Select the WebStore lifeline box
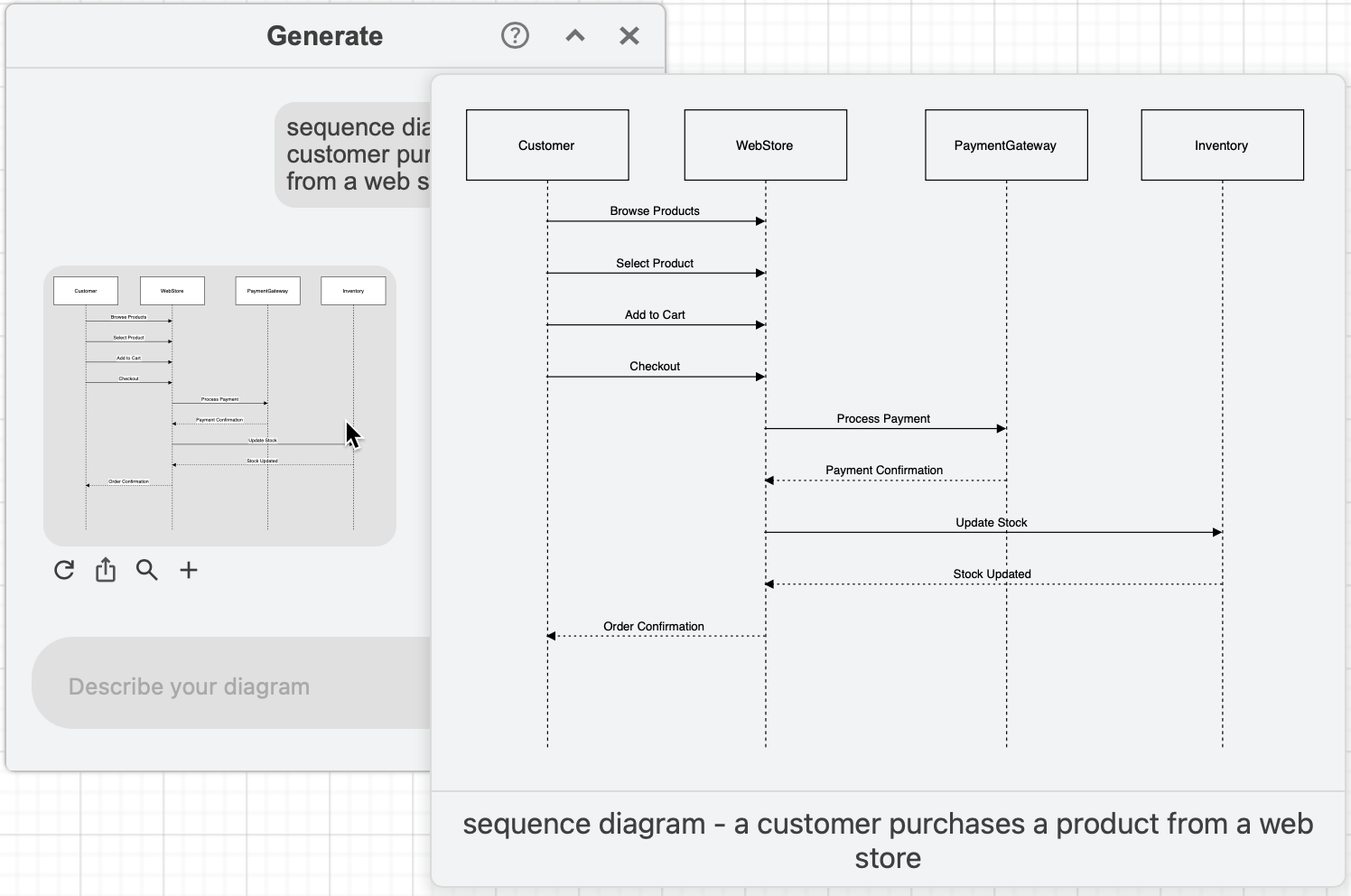1351x896 pixels. [x=765, y=145]
